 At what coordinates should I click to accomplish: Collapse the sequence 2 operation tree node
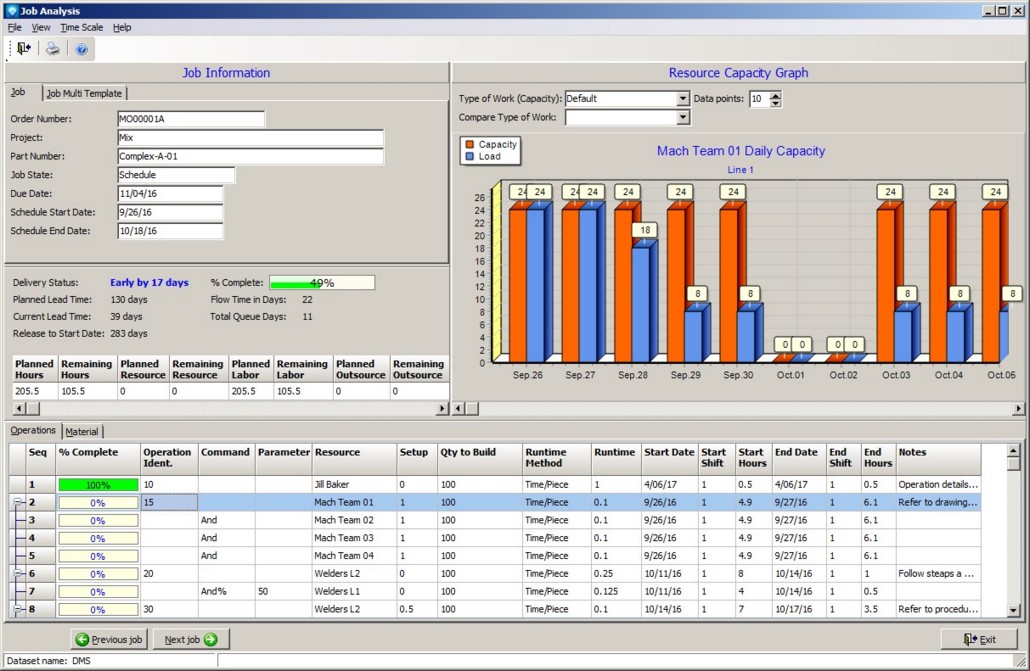17,502
